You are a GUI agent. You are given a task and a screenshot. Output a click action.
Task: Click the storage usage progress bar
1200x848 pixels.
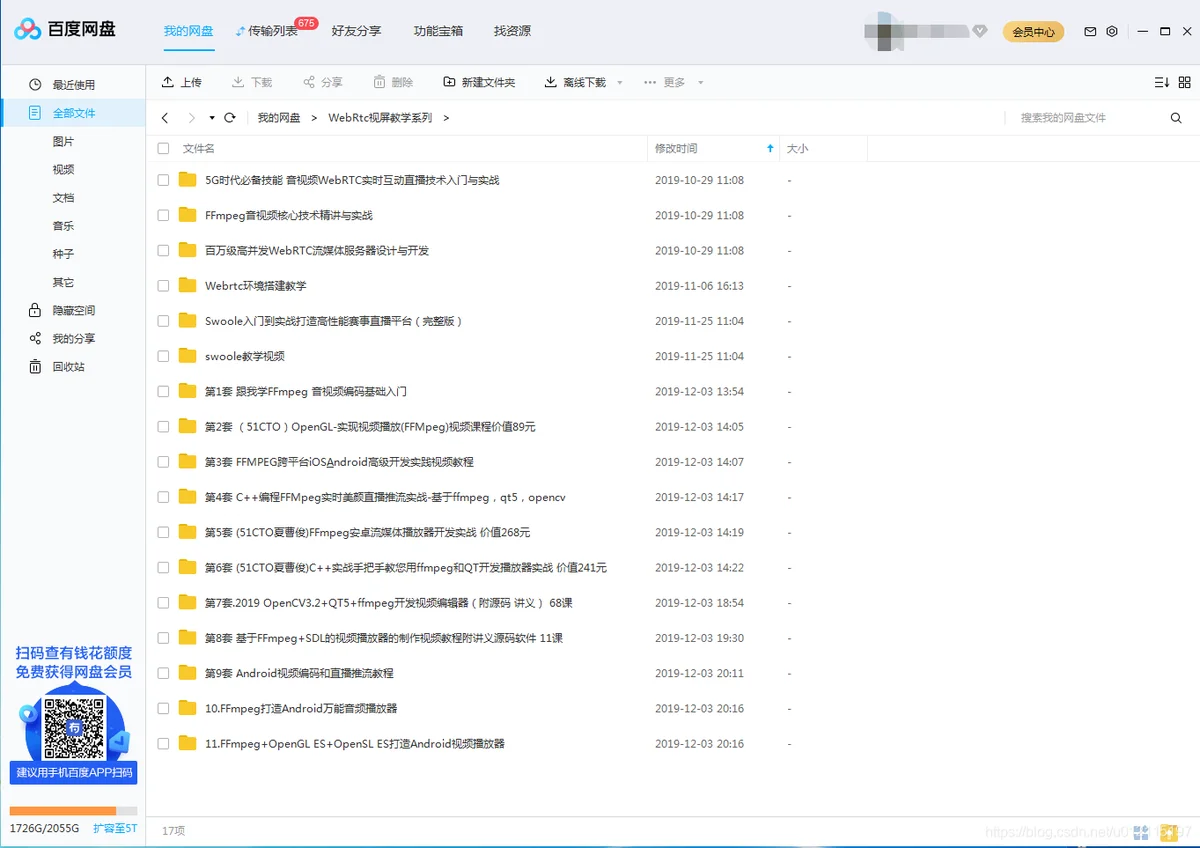73,811
